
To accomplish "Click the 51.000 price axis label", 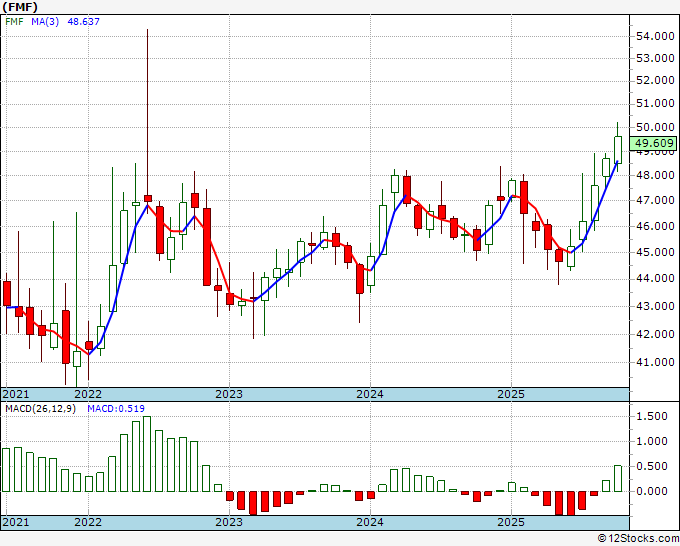I will pos(655,103).
